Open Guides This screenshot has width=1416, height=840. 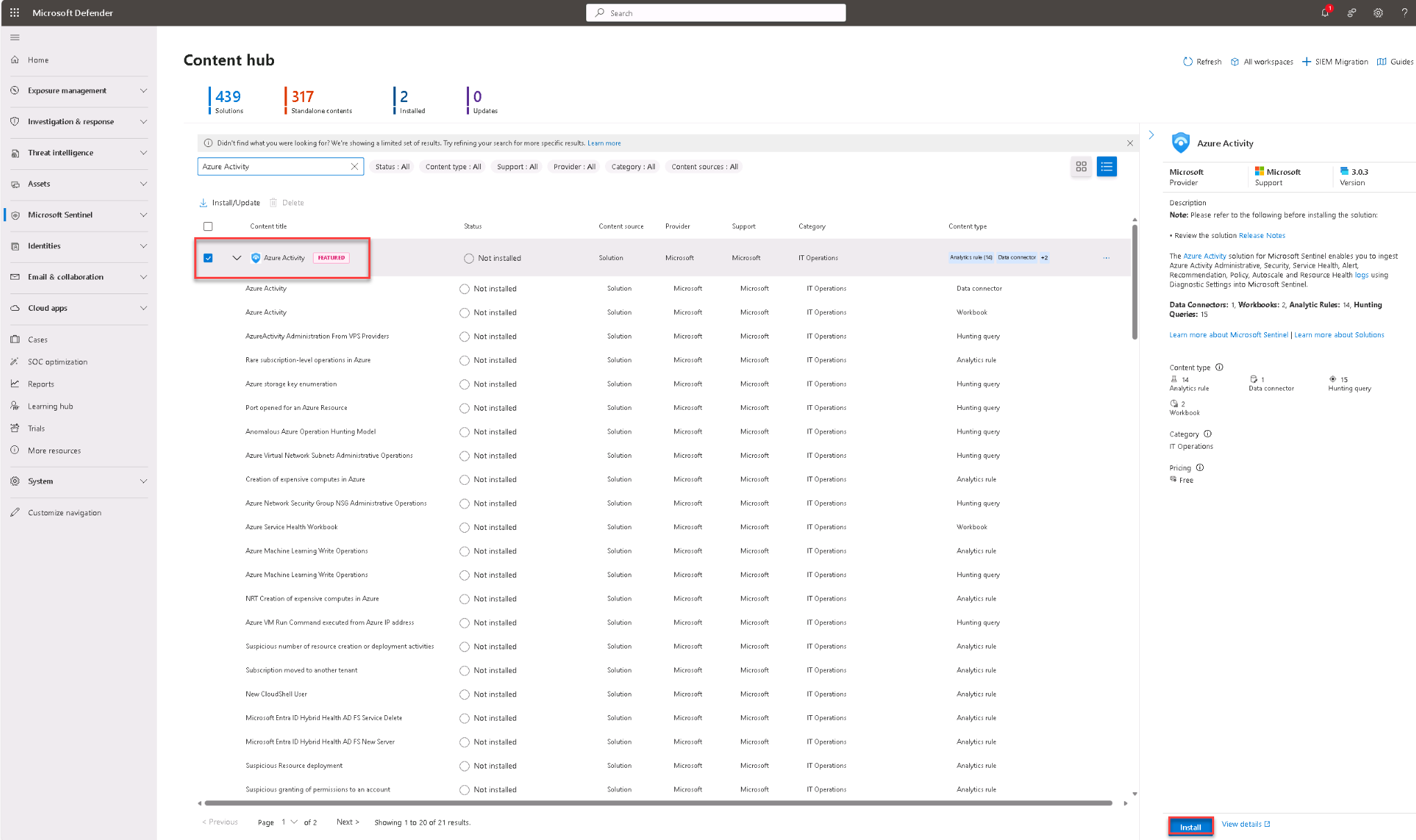1395,62
